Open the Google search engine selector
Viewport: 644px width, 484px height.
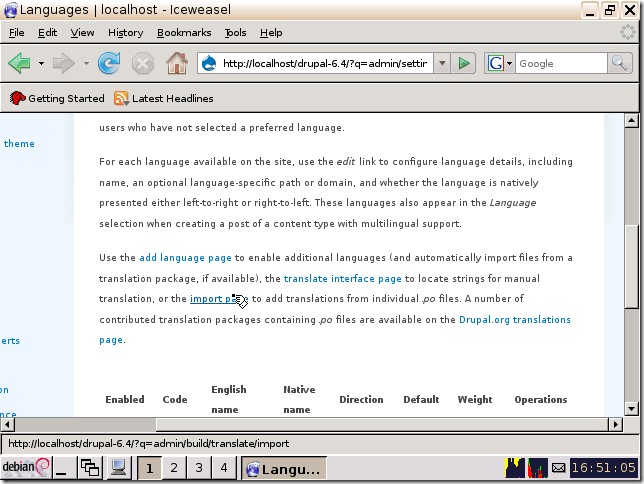499,63
